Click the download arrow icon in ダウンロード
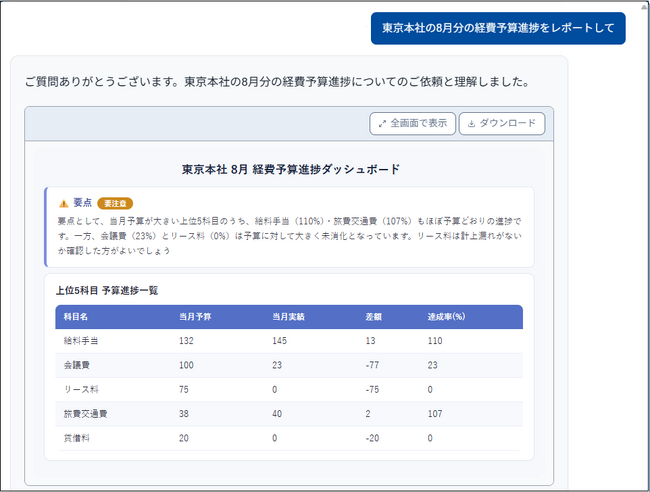Image resolution: width=650 pixels, height=492 pixels. pos(471,124)
